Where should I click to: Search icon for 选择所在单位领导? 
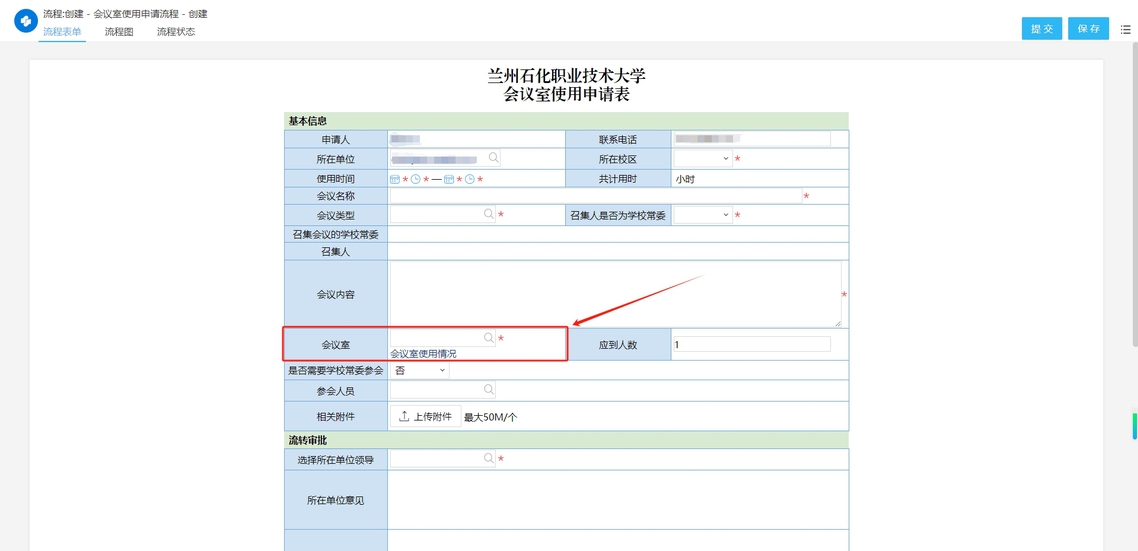click(x=489, y=459)
